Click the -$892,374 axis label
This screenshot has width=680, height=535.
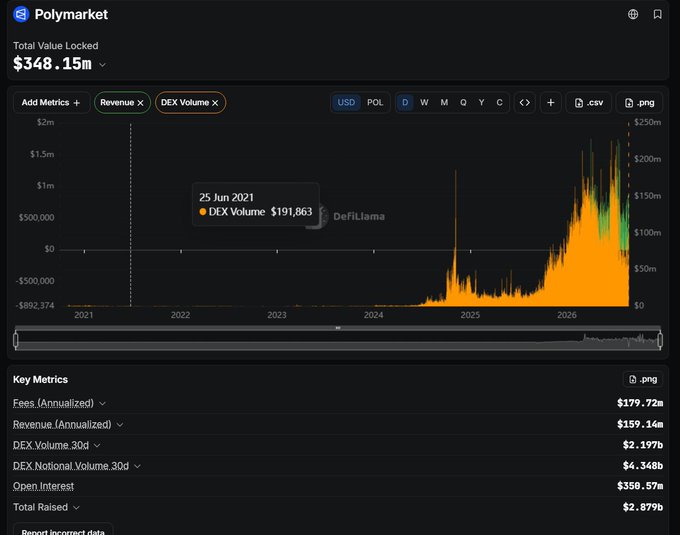coord(35,306)
